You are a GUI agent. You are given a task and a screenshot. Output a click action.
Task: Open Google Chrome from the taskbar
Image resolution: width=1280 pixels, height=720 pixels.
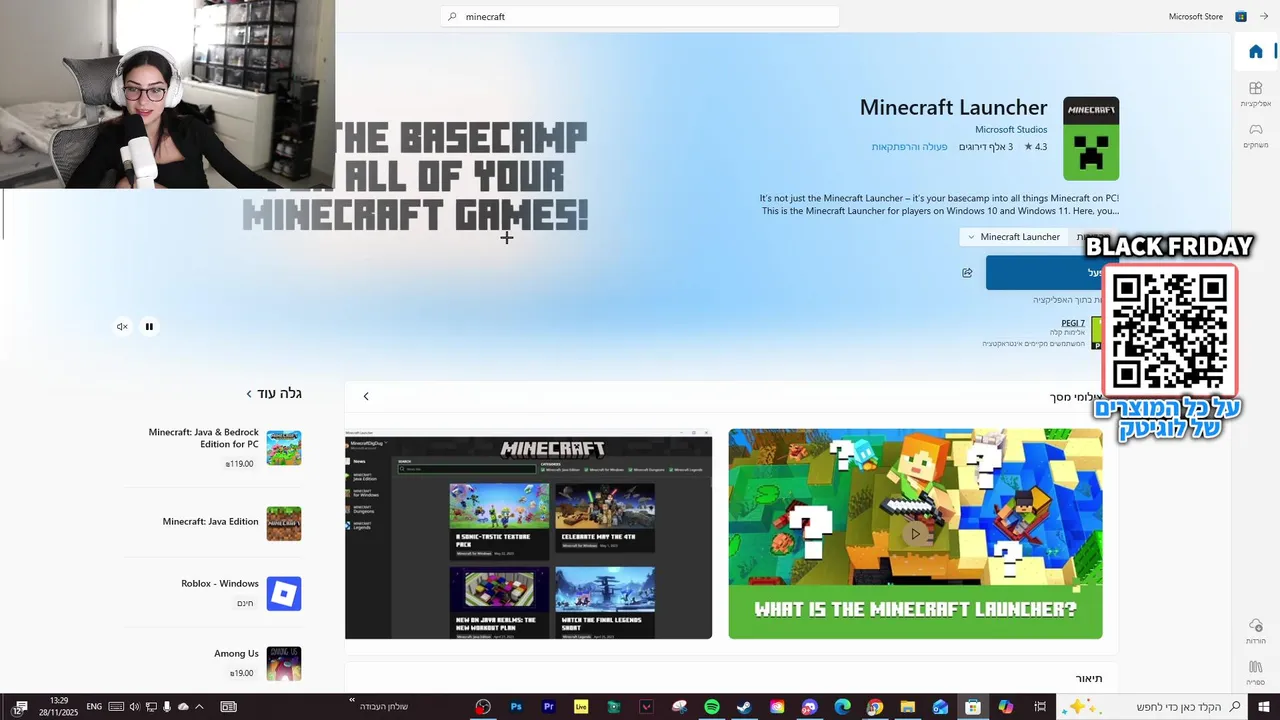875,707
